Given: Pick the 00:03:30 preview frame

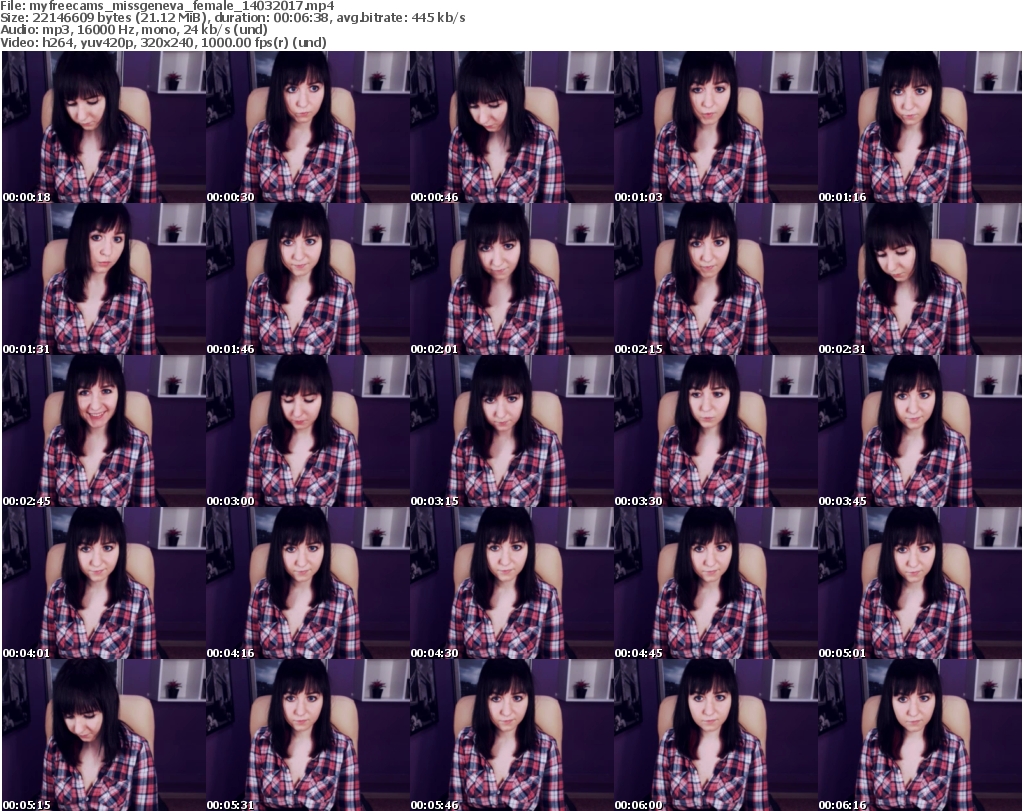Looking at the screenshot, I should coord(716,431).
